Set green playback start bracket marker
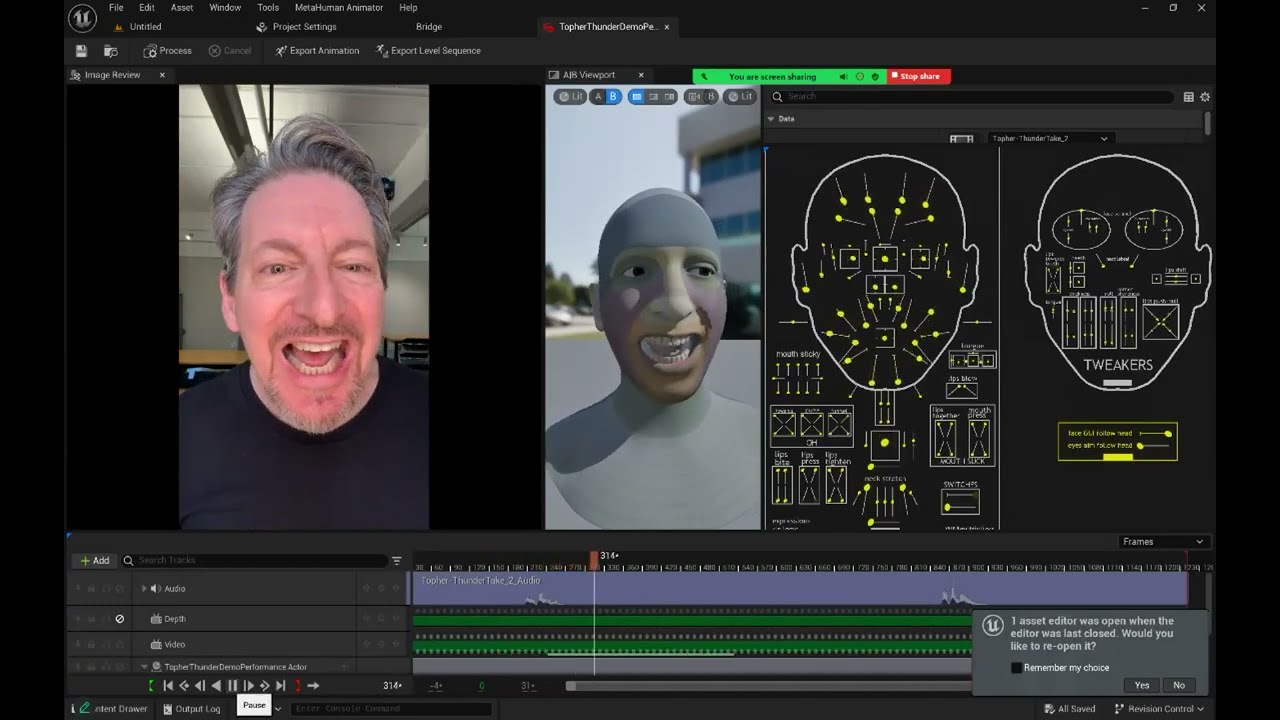The image size is (1280, 720). [151, 685]
